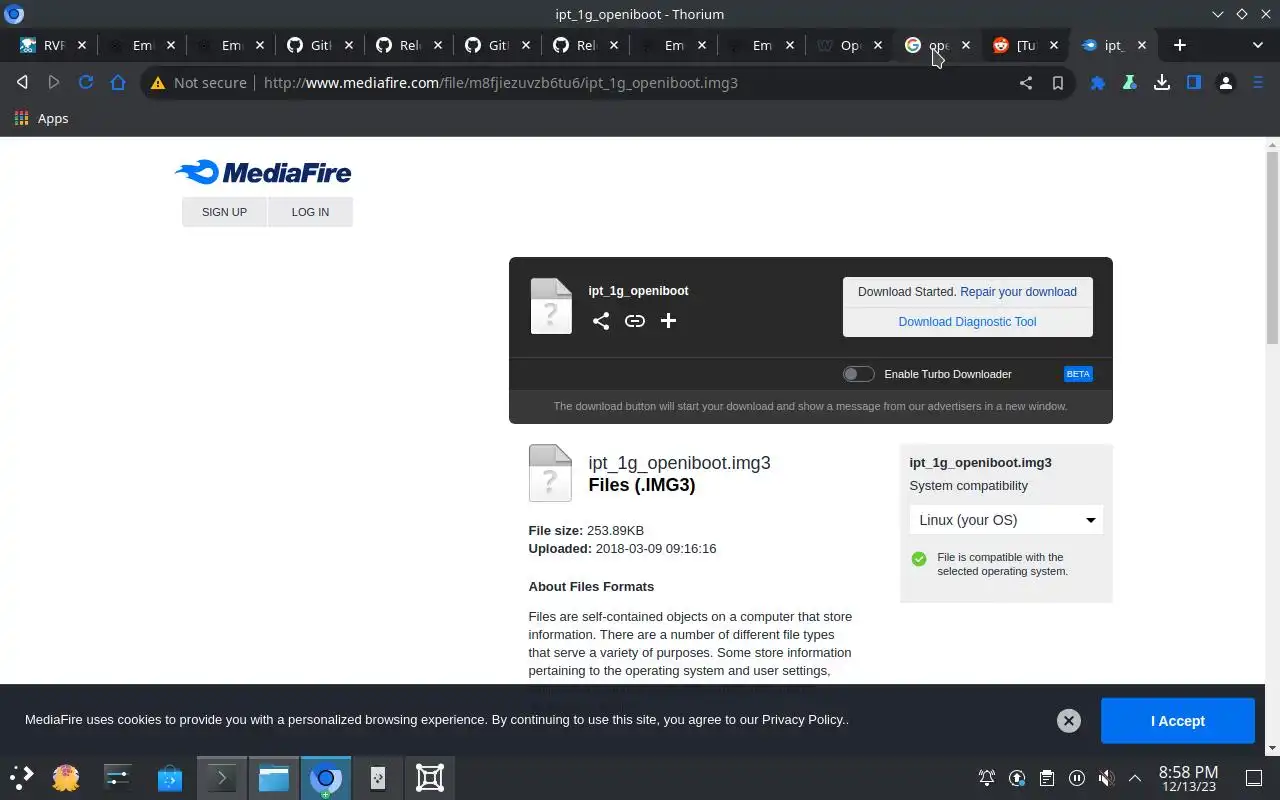Screen dimensions: 1280x800
Task: Open the flask experiments icon
Action: pos(1130,83)
